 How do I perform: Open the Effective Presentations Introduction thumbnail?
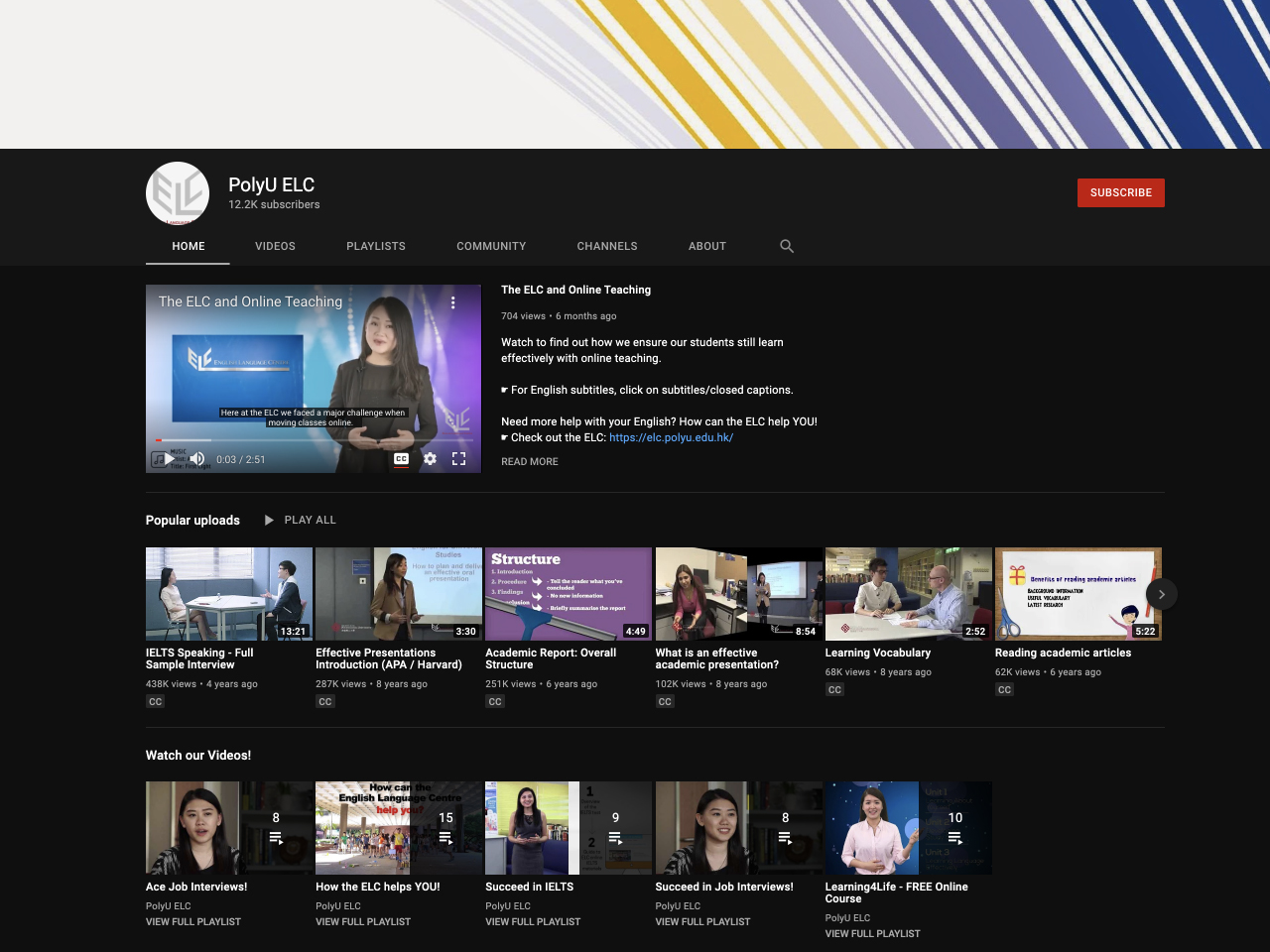pos(399,594)
